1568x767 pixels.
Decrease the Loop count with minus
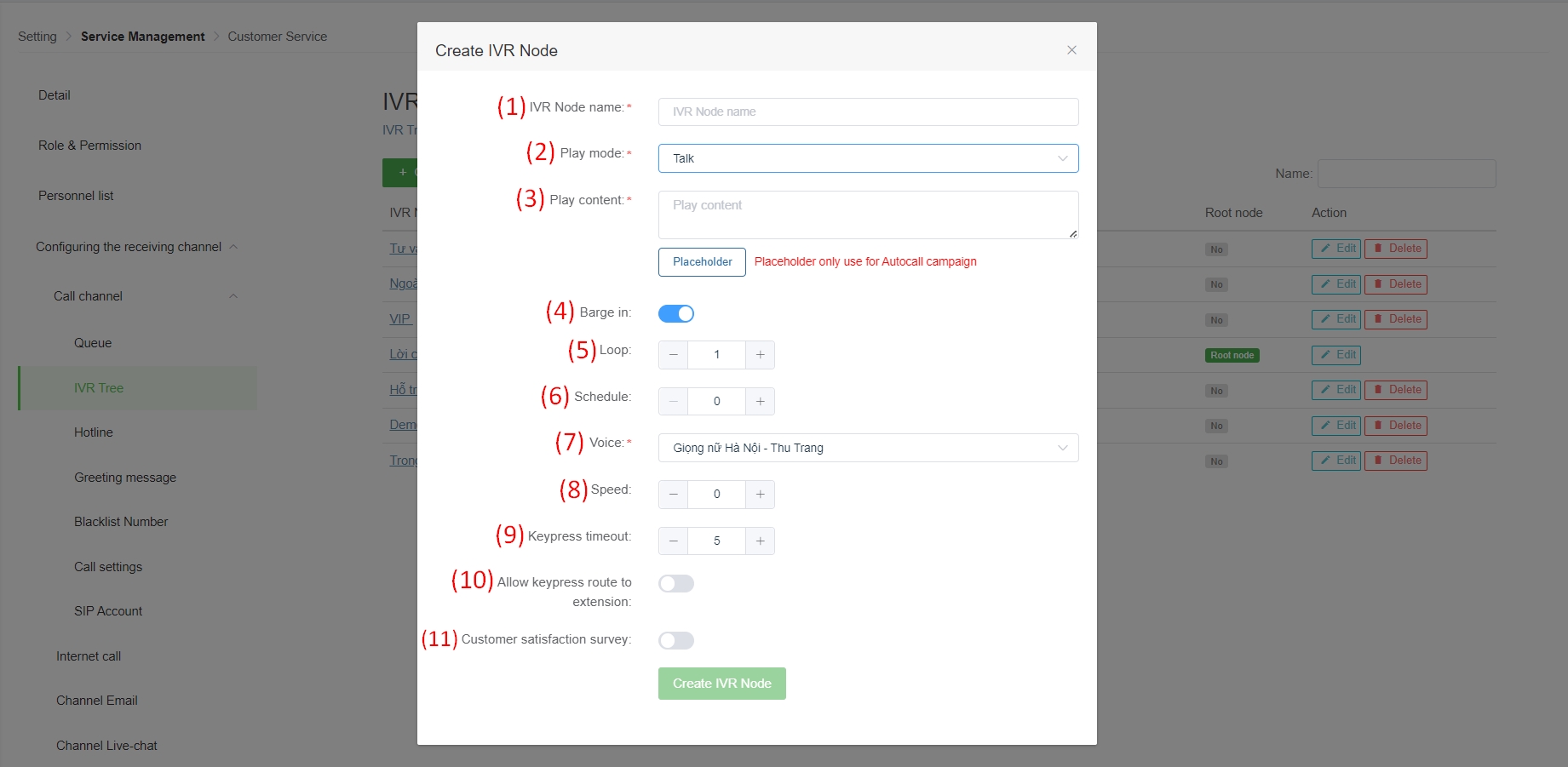[674, 355]
